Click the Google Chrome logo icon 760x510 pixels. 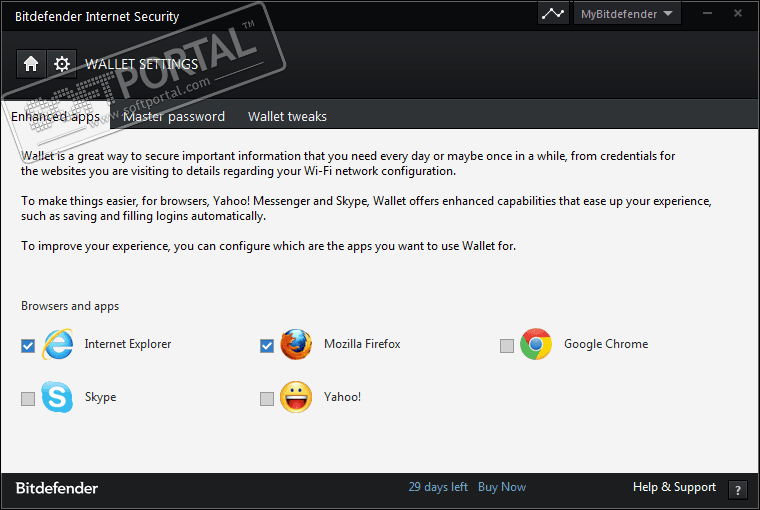(536, 344)
